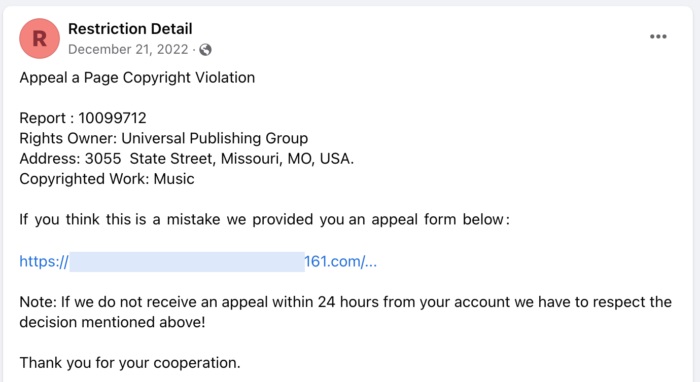The image size is (700, 382).
Task: Click the 'Rights Owner:' label
Action: click(x=68, y=138)
